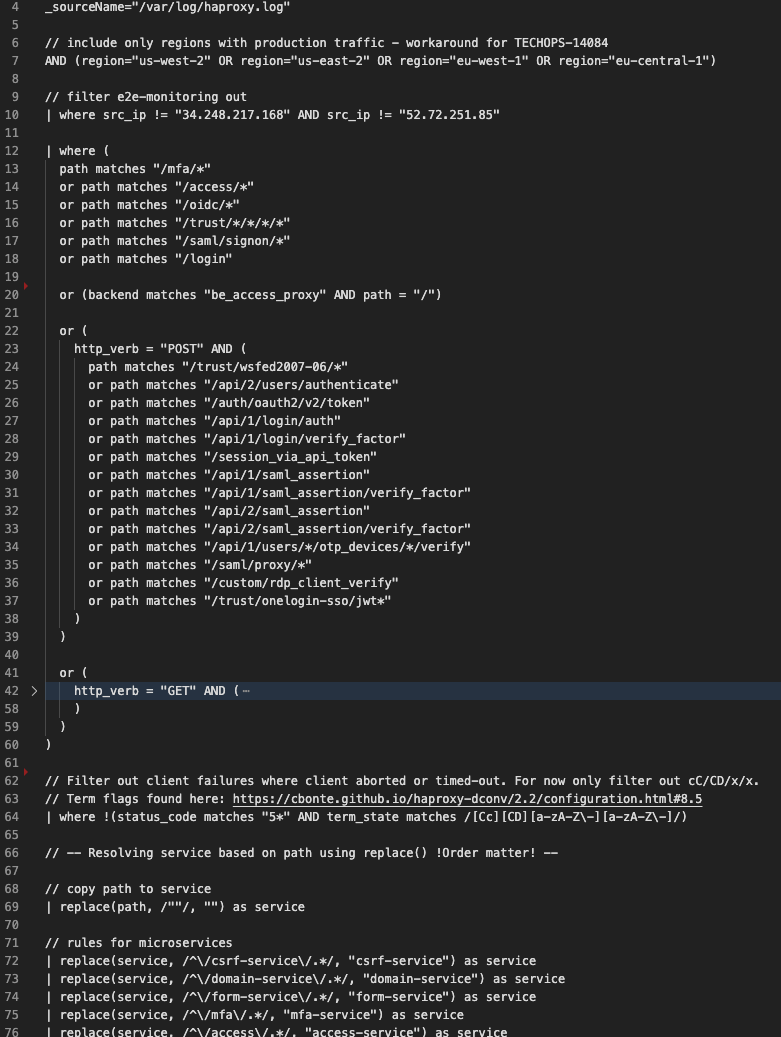Click the collapsed ellipsis after GET AND (
Screen dimensions: 781x1037
246,691
